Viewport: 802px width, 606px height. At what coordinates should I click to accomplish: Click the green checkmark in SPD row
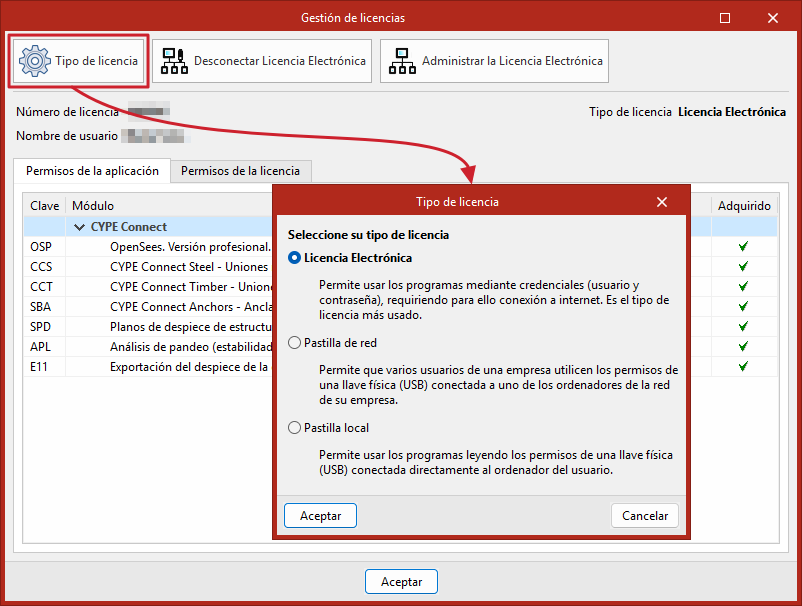pos(743,326)
